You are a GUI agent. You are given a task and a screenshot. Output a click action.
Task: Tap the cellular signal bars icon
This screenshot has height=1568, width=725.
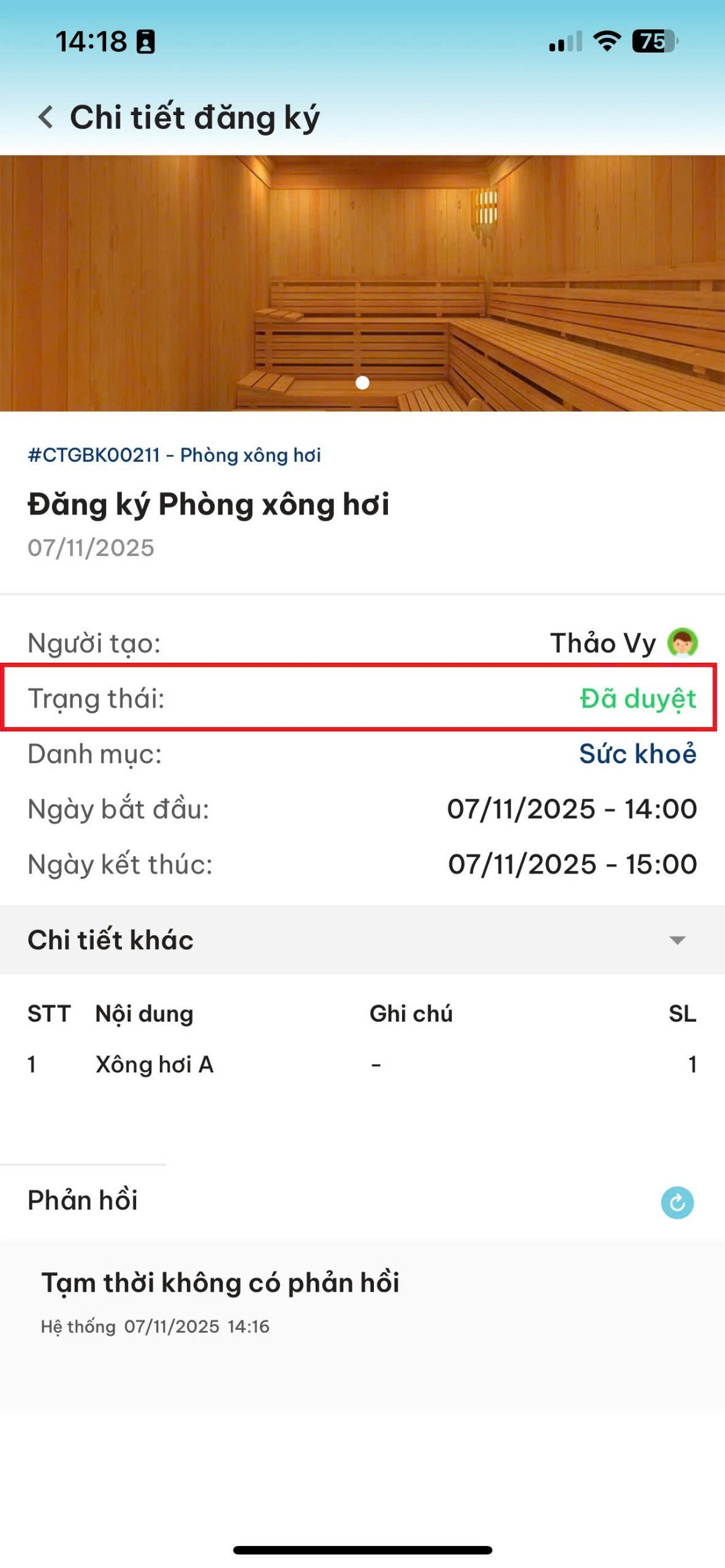565,42
